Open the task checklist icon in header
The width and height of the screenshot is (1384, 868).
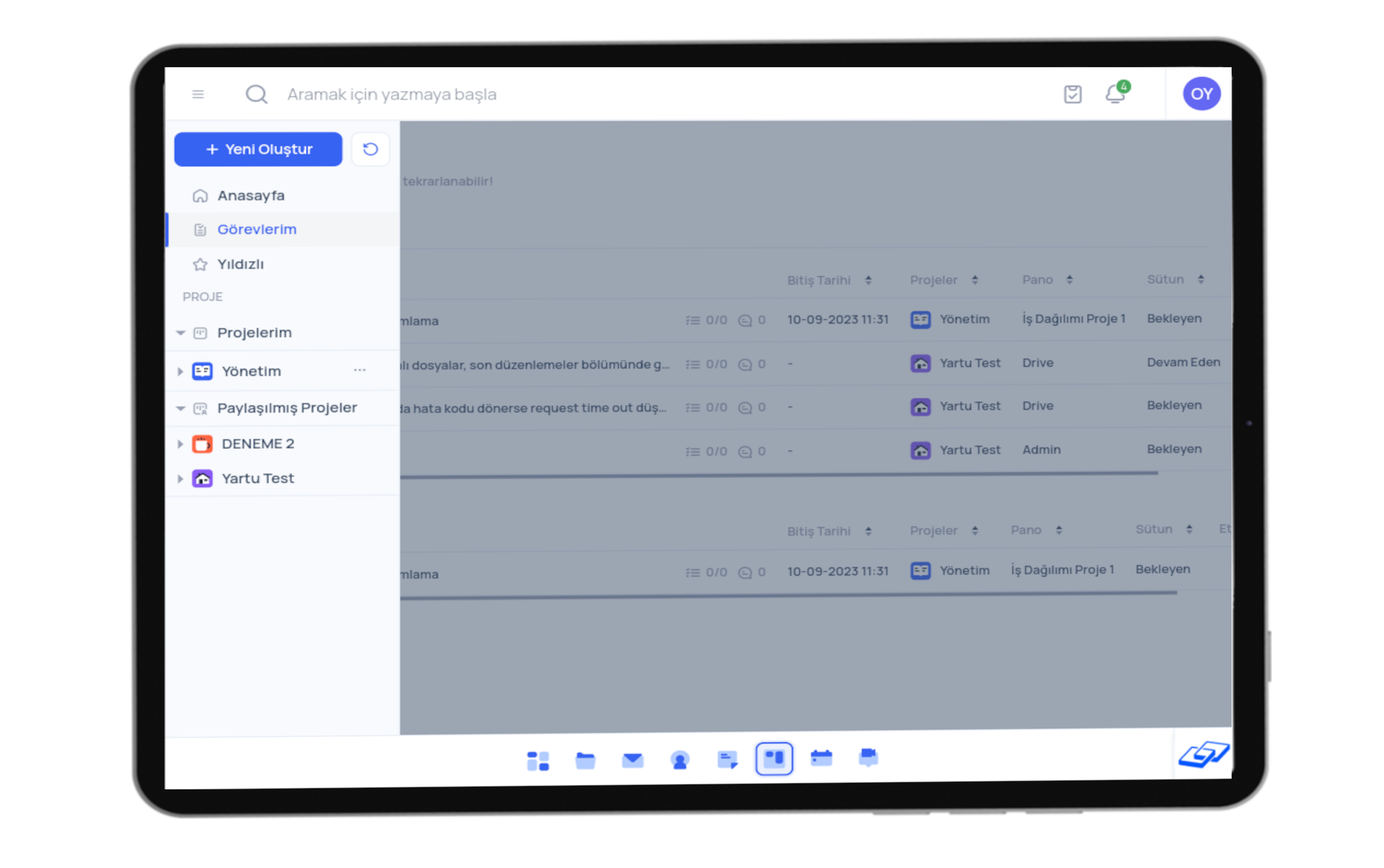[x=1072, y=94]
